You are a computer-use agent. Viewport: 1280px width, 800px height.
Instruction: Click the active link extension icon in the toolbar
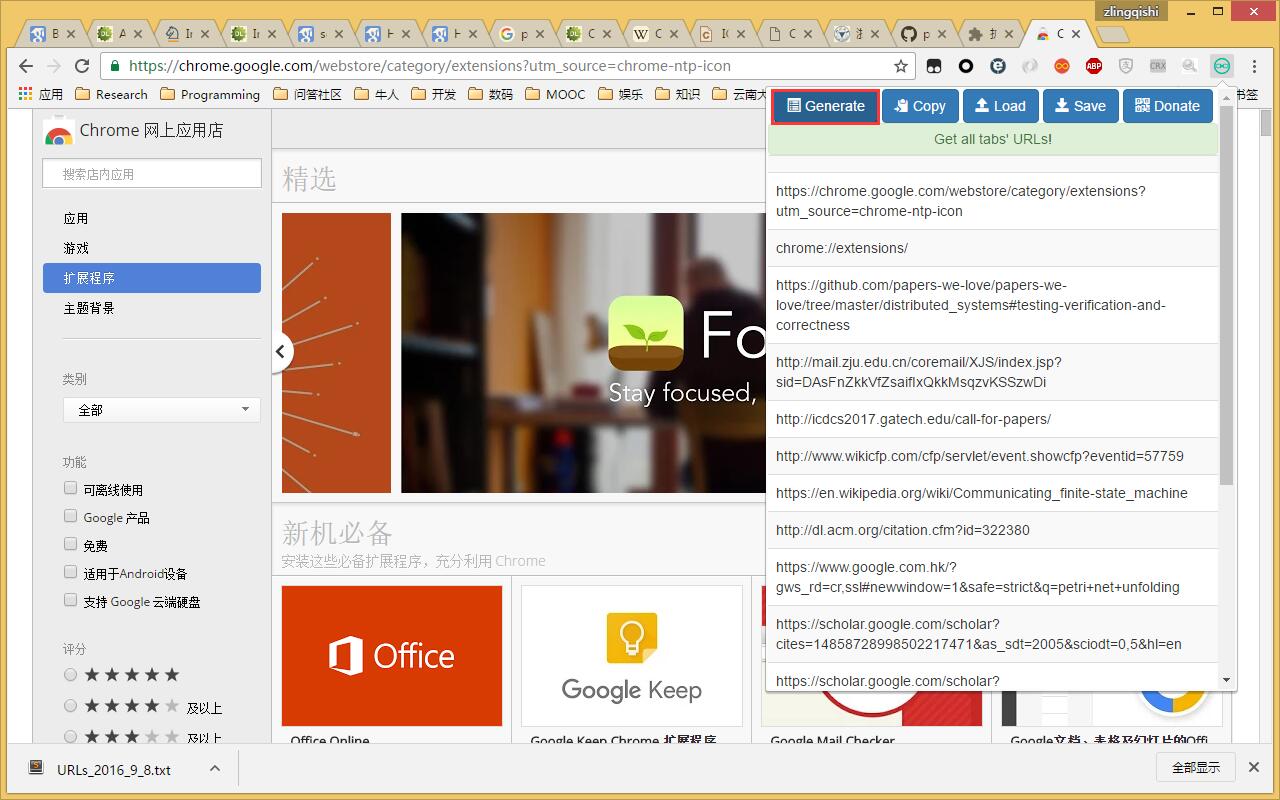(x=1221, y=66)
